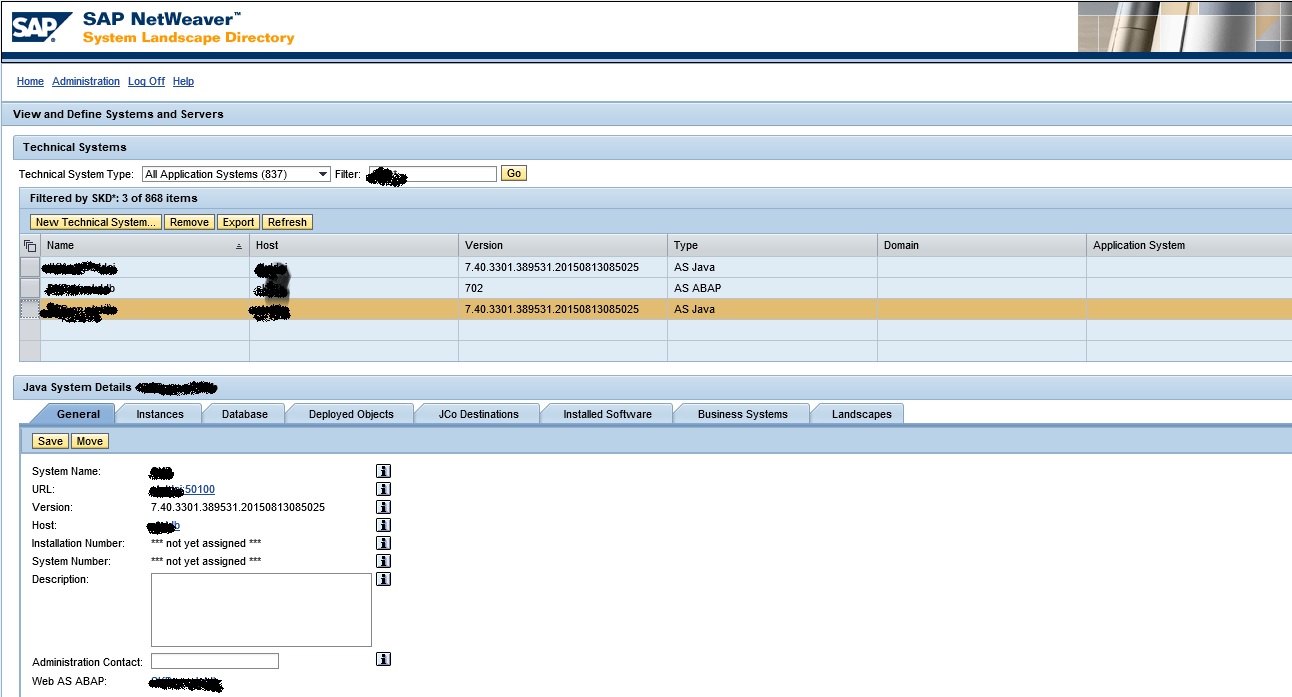Open the Installed Software tab
Viewport: 1292px width, 697px height.
point(607,414)
